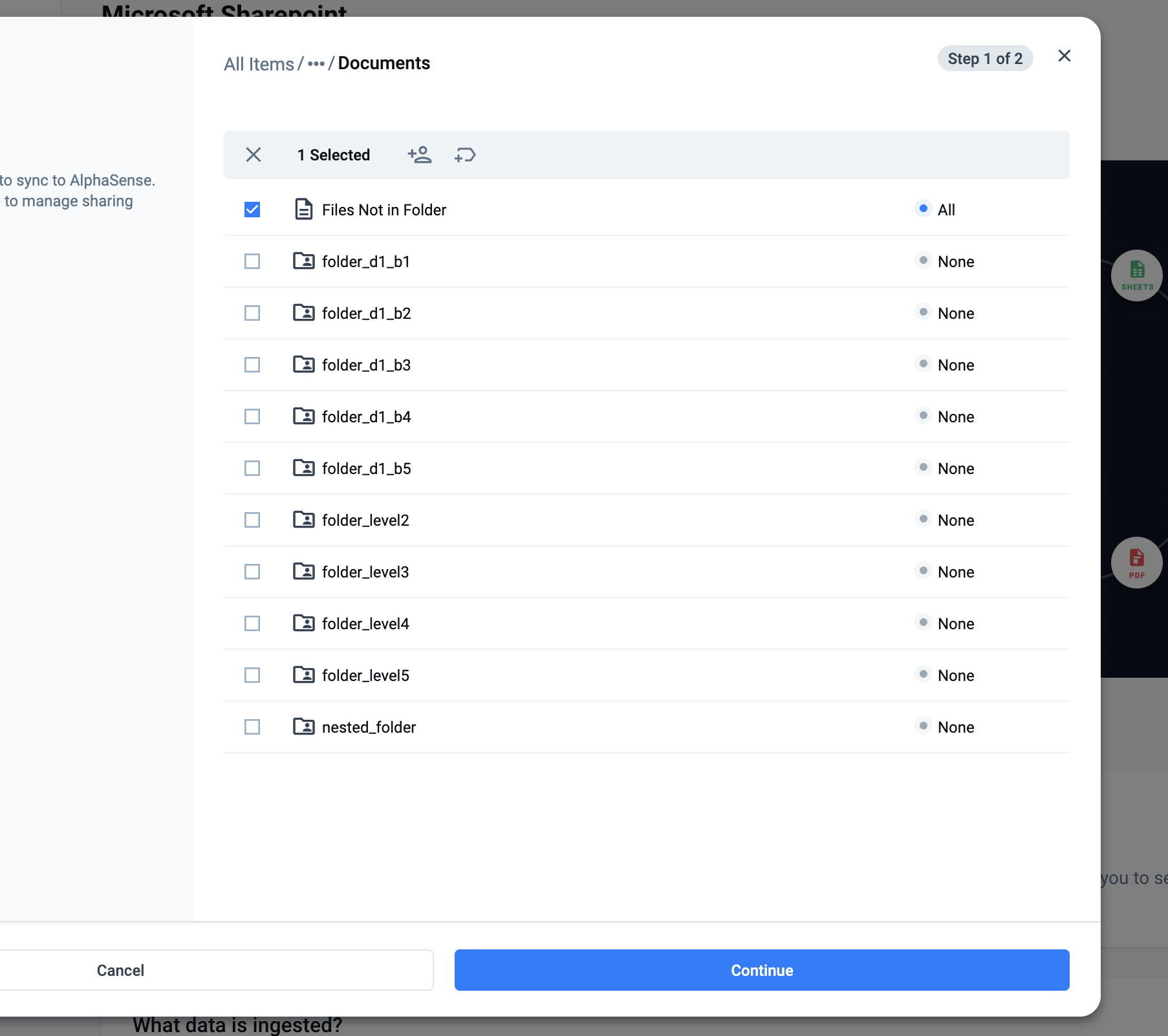Go to All Items breadcrumb
This screenshot has height=1036, width=1168.
pyautogui.click(x=259, y=64)
